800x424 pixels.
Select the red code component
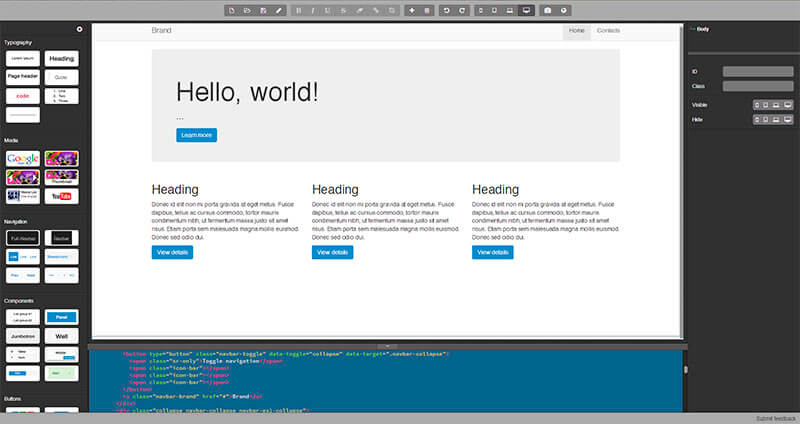pos(22,96)
